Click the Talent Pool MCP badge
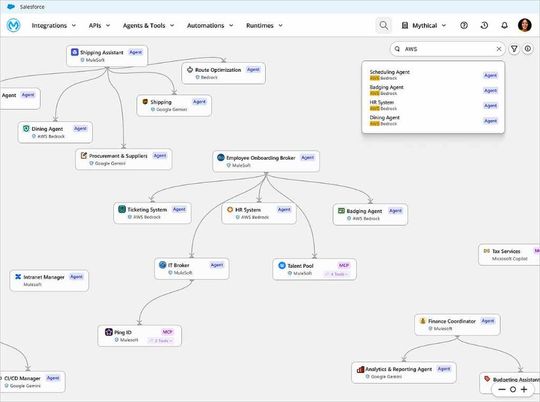The width and height of the screenshot is (540, 402). click(x=344, y=265)
